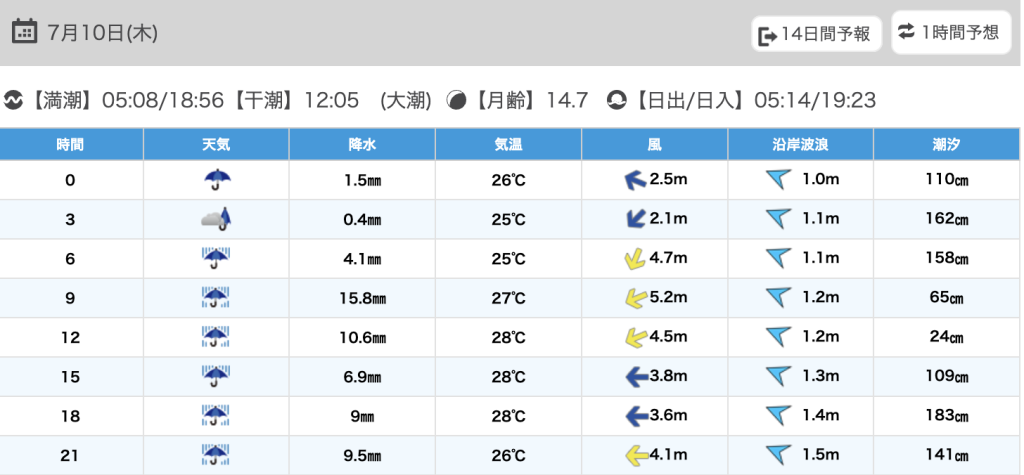Click the 天気 column header
The height and width of the screenshot is (475, 1024).
pos(216,145)
